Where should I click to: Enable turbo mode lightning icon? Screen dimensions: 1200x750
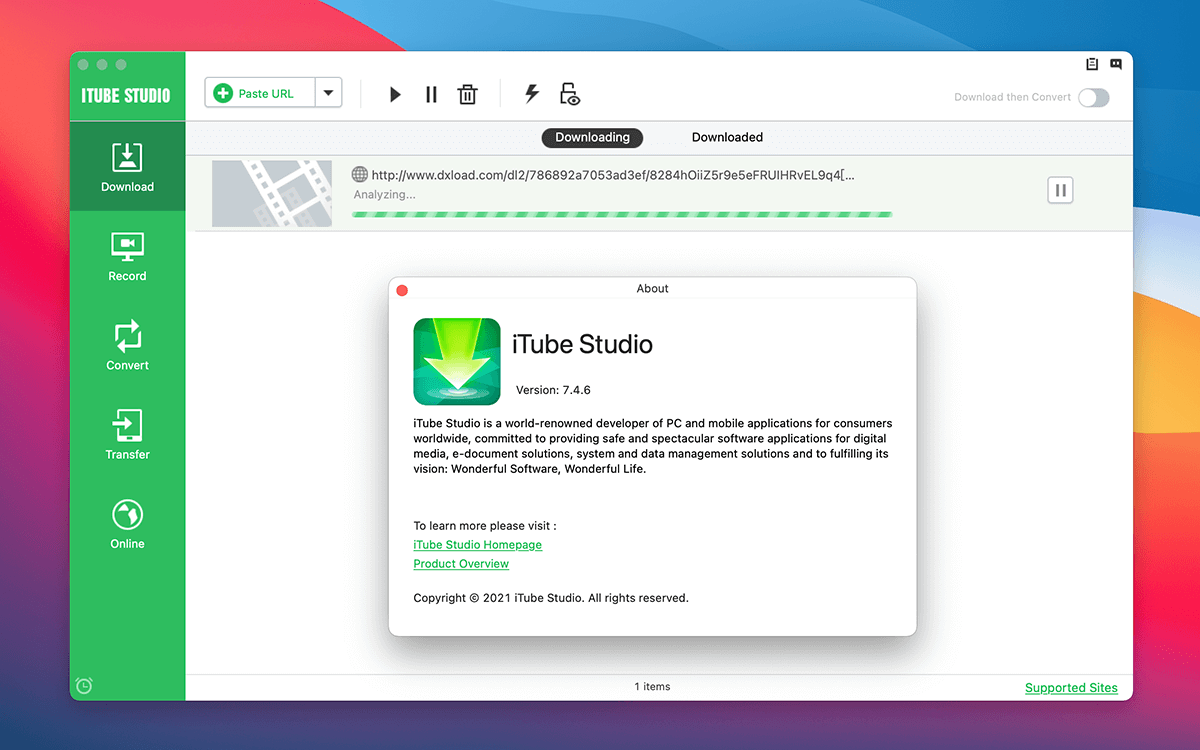(532, 94)
